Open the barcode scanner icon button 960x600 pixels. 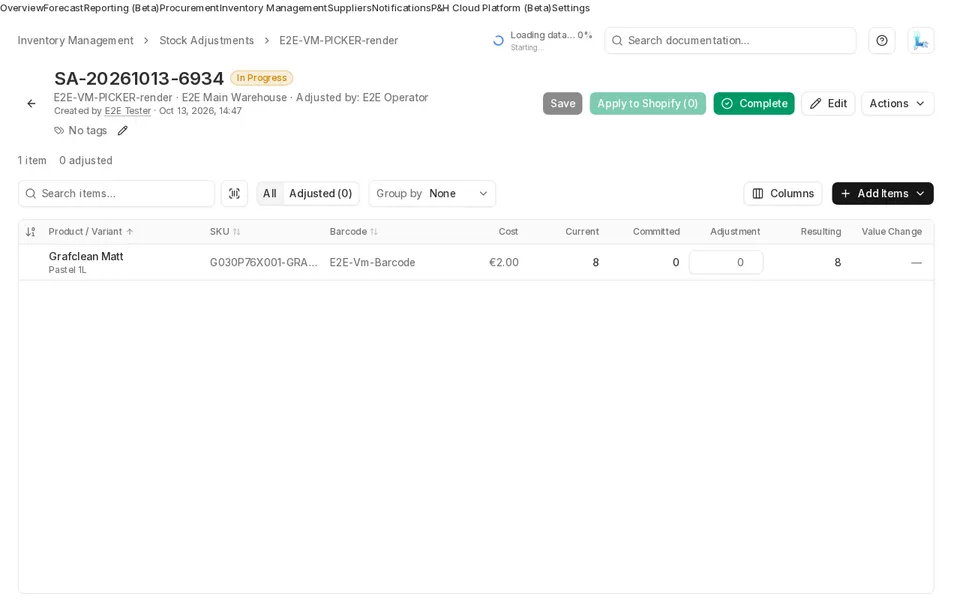coord(234,193)
